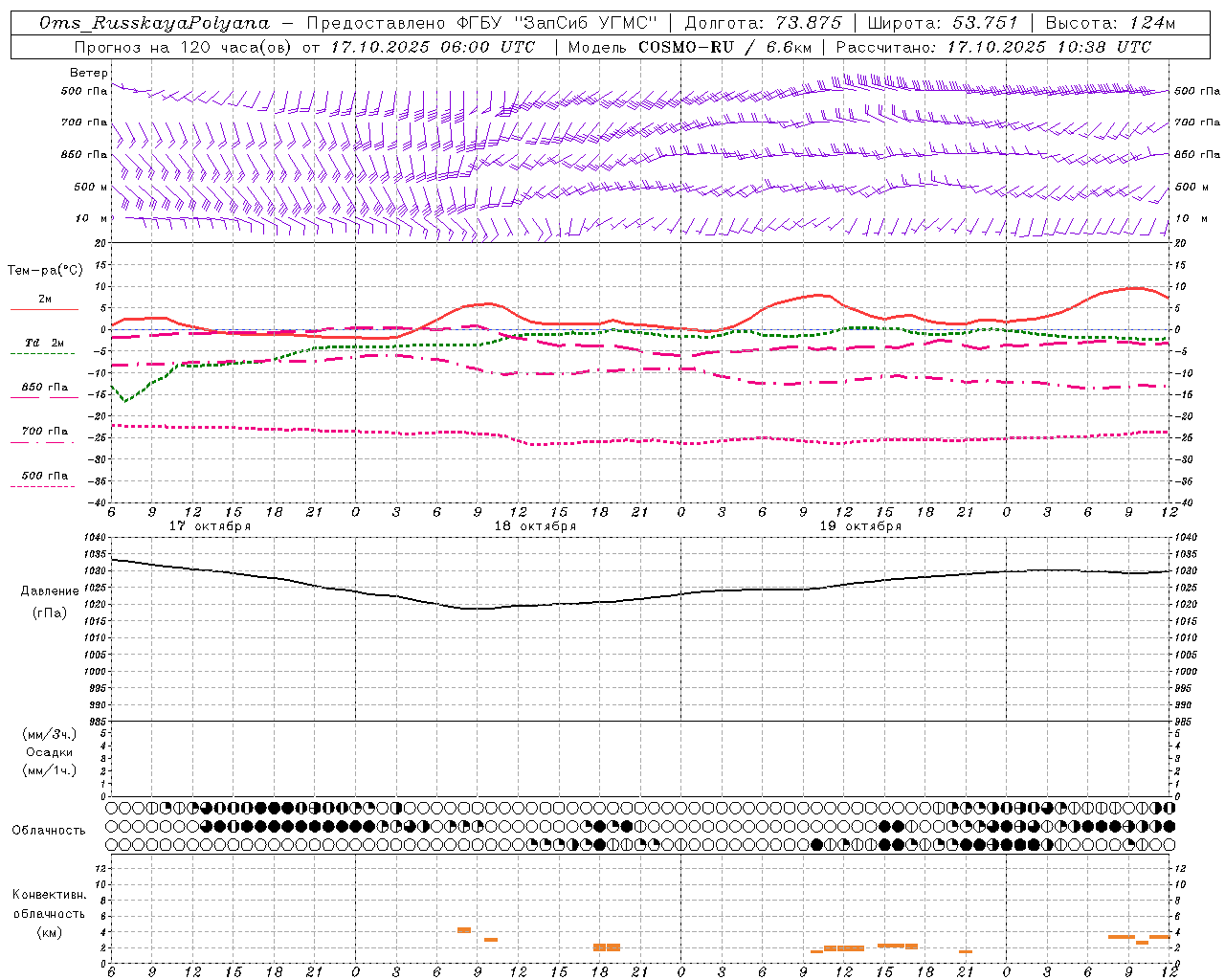Screen dimensions: 1225x980
Task: Click the 'Долгота: 73.875' longitude value
Action: point(764,23)
